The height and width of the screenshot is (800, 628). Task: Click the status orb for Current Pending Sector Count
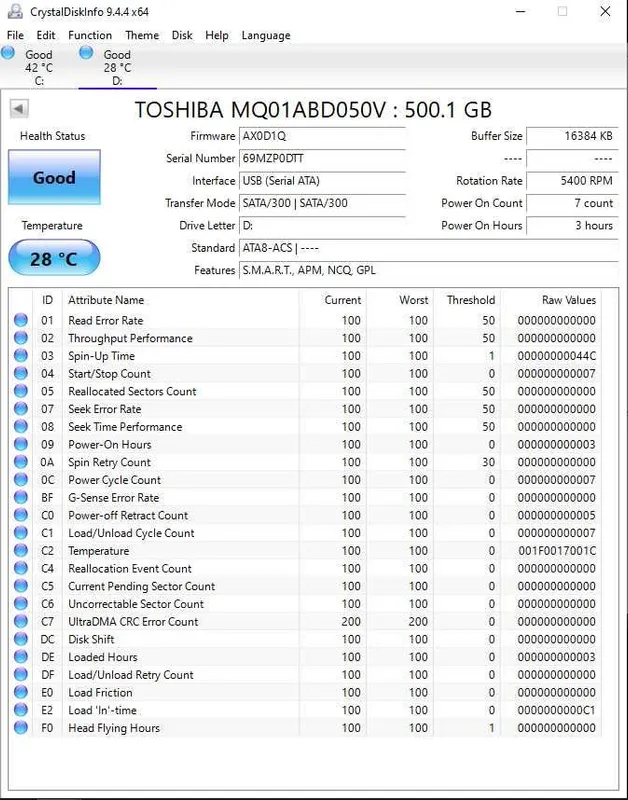pos(20,586)
